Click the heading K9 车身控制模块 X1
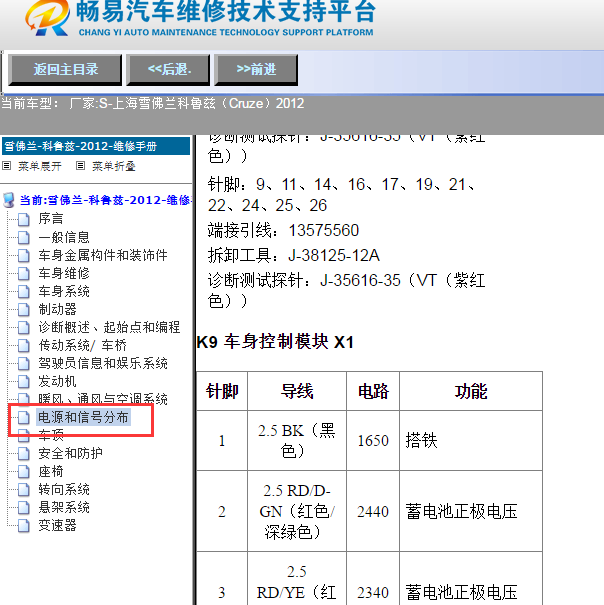The image size is (604, 605). tap(275, 342)
